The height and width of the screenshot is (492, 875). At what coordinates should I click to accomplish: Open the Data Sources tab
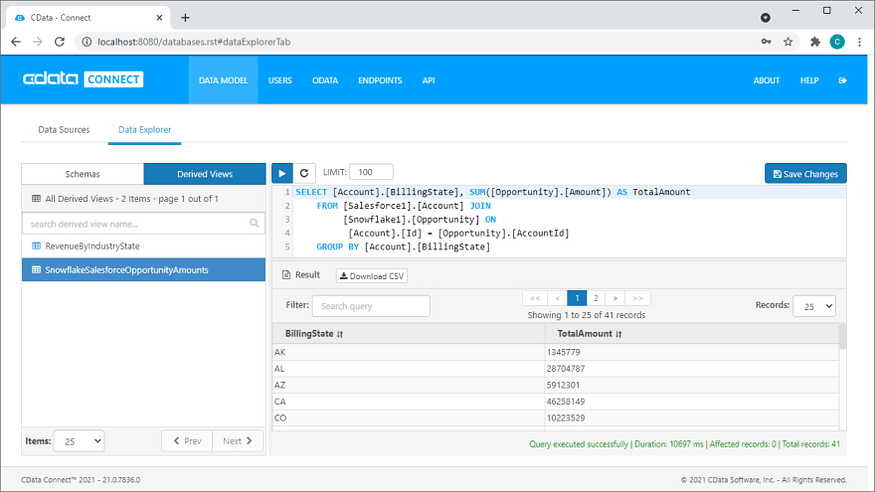[x=64, y=129]
